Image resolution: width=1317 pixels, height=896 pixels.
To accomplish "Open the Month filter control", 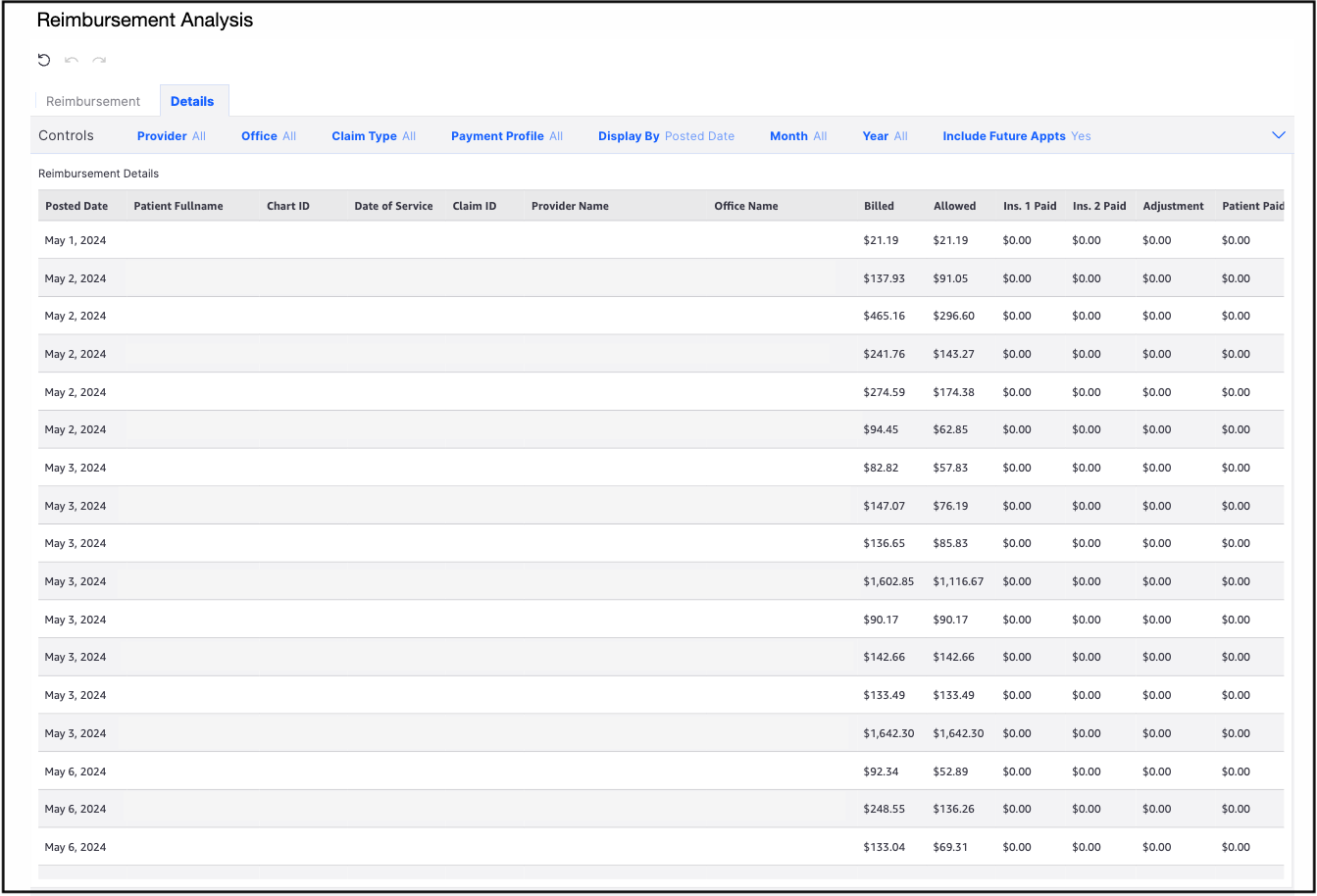I will [798, 136].
